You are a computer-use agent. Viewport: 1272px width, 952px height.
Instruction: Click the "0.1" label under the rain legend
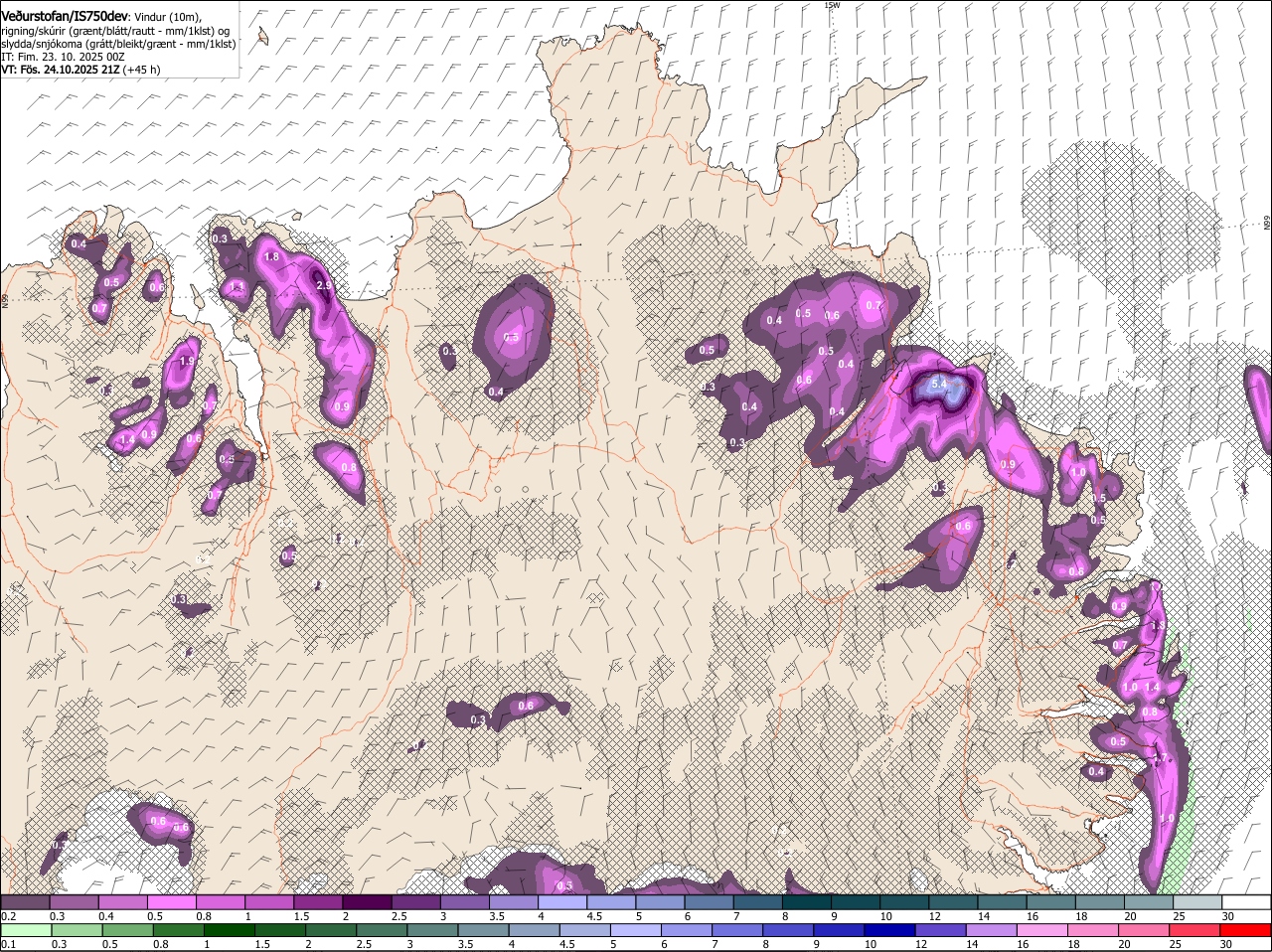[8, 944]
